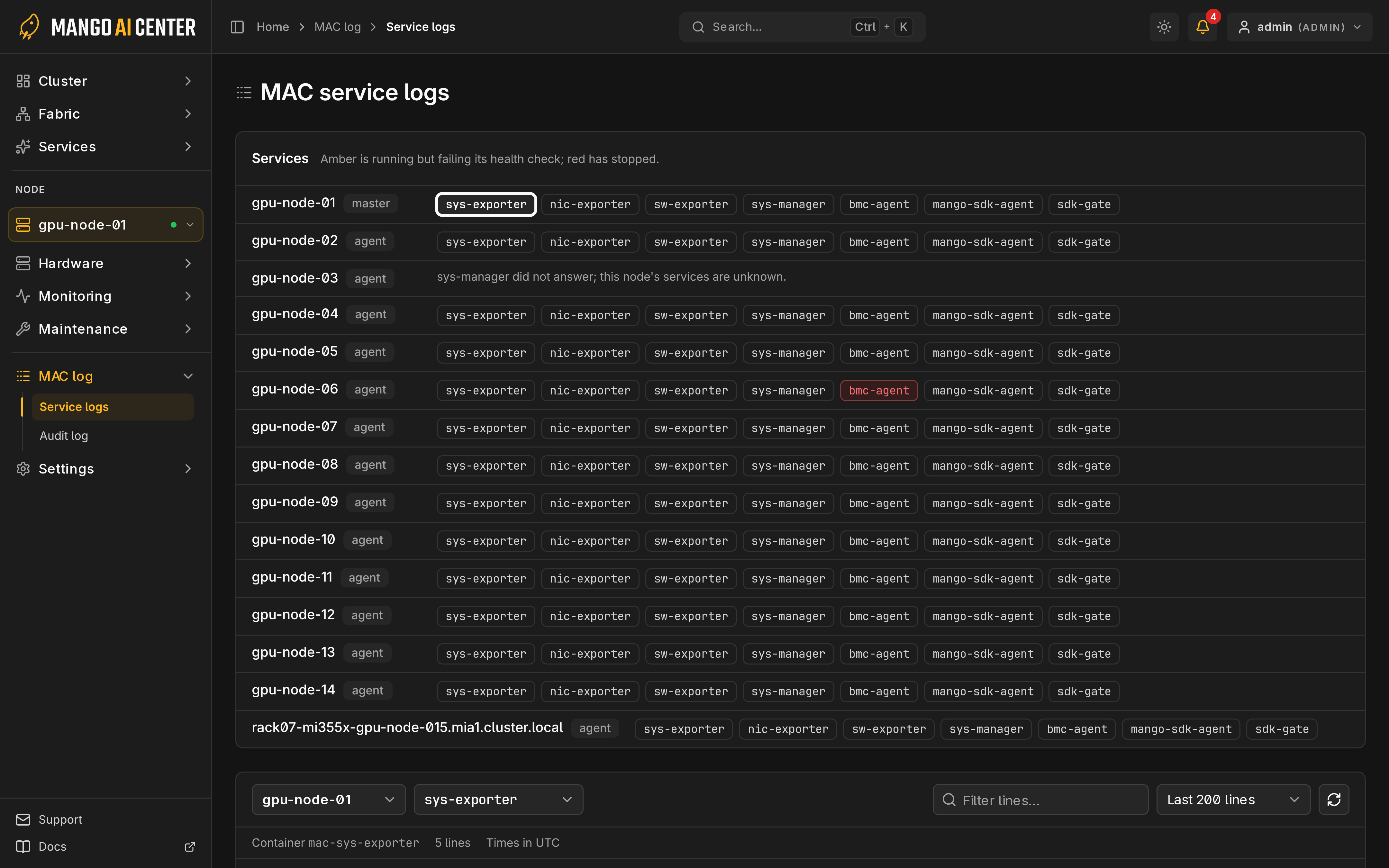
Task: Expand the Fabric menu chevron
Action: click(x=188, y=114)
